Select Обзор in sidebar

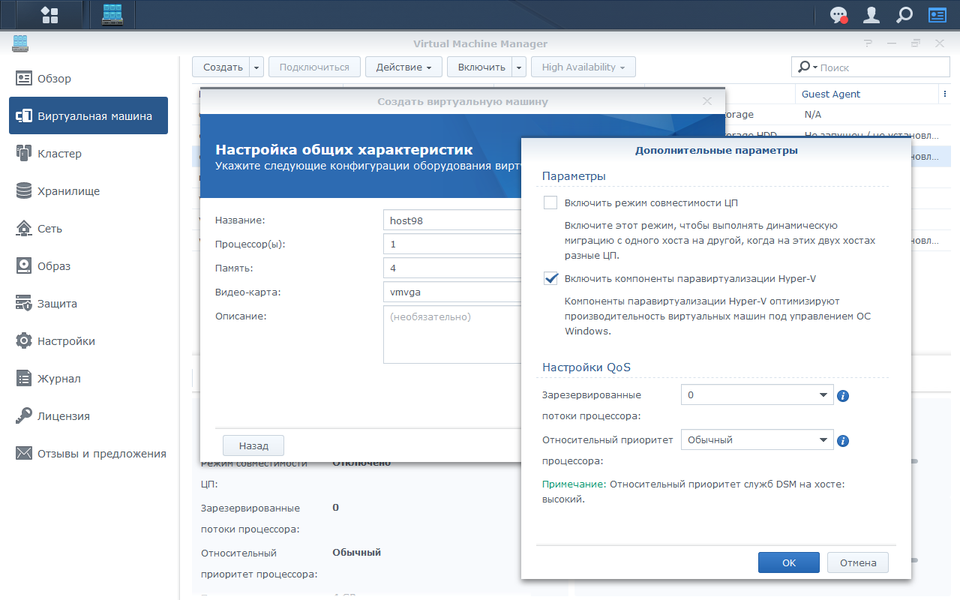88,78
